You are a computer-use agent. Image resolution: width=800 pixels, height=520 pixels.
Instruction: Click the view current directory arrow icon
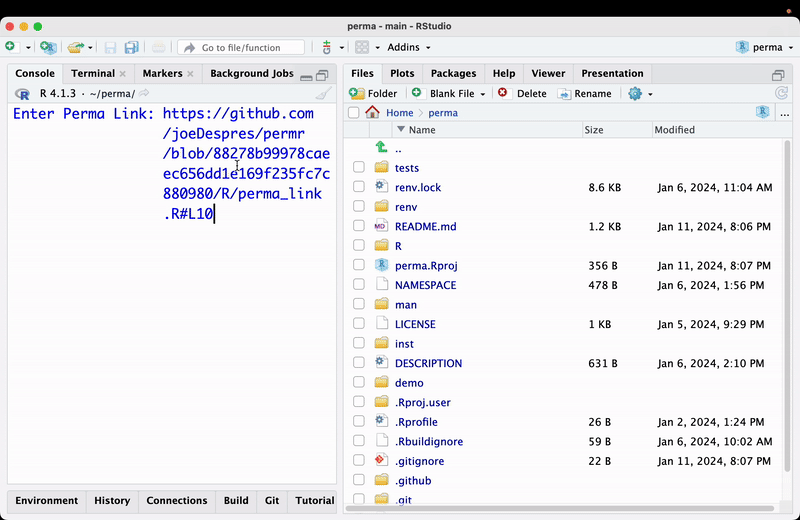pos(144,93)
